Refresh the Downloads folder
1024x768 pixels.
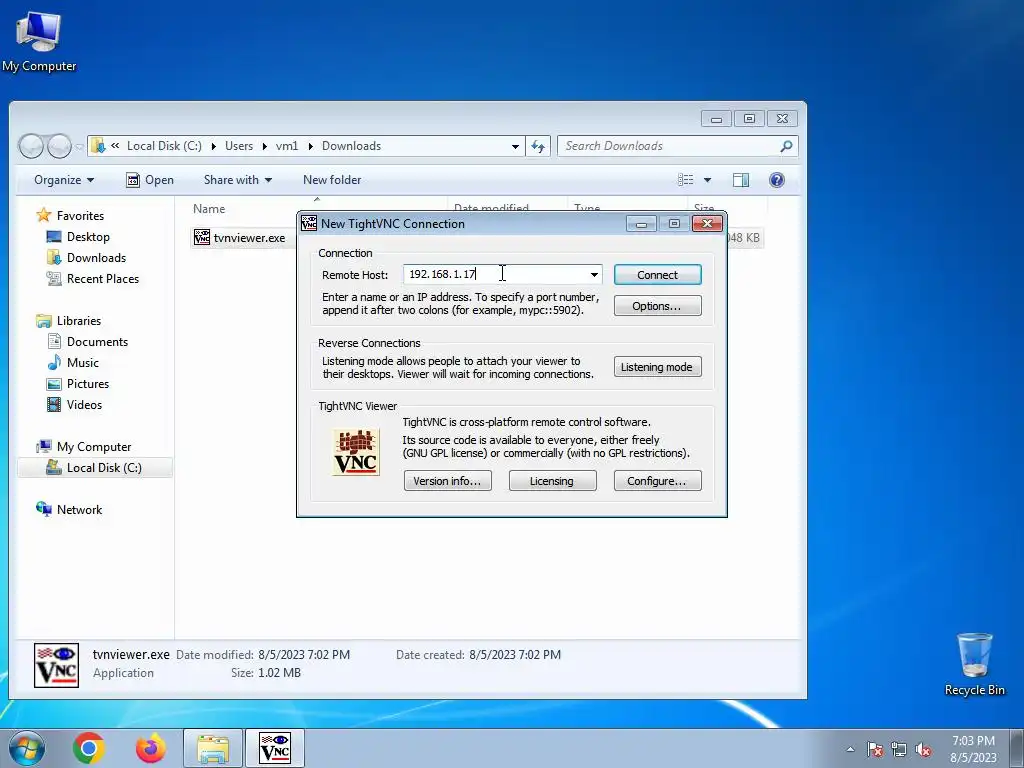pos(537,146)
